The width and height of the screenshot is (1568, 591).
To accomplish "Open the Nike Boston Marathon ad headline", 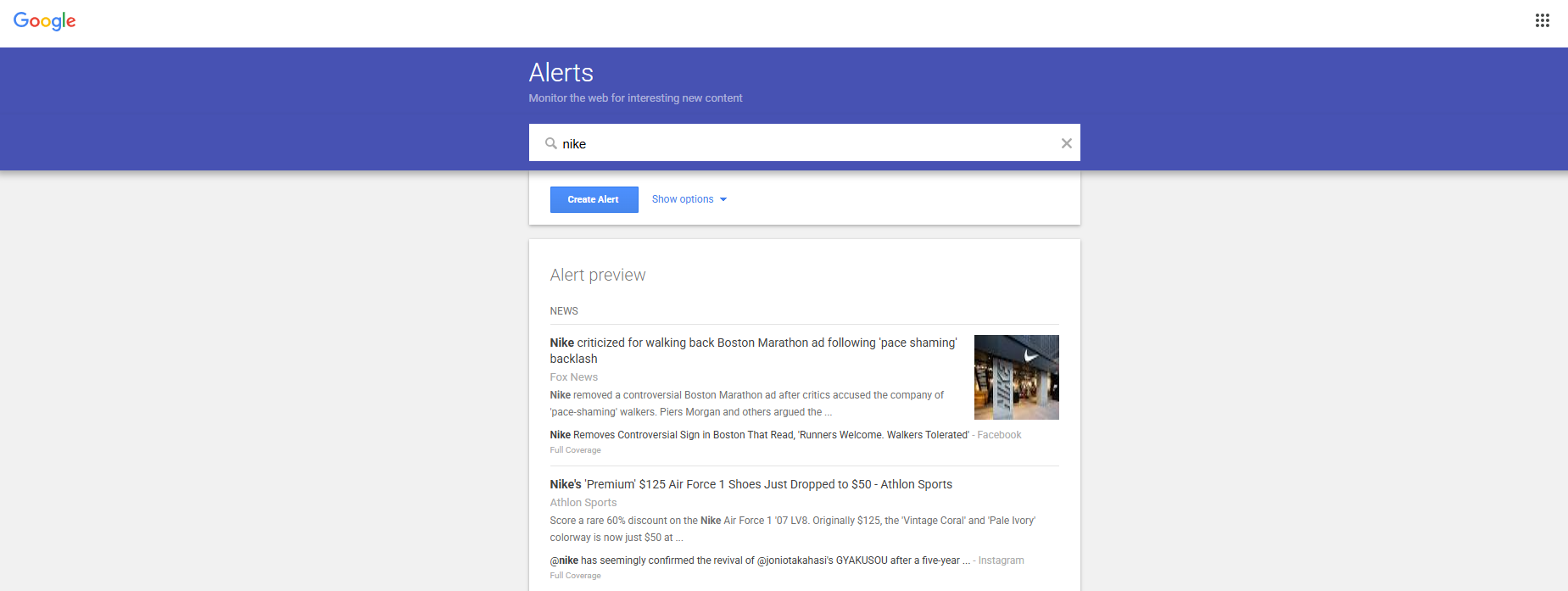I will [753, 350].
